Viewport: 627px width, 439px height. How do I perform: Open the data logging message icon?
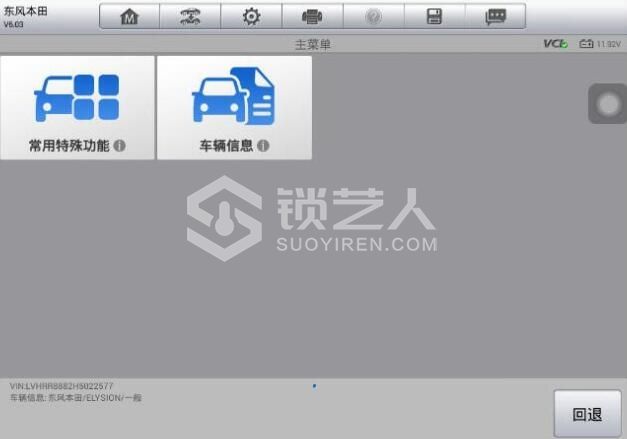[x=495, y=16]
